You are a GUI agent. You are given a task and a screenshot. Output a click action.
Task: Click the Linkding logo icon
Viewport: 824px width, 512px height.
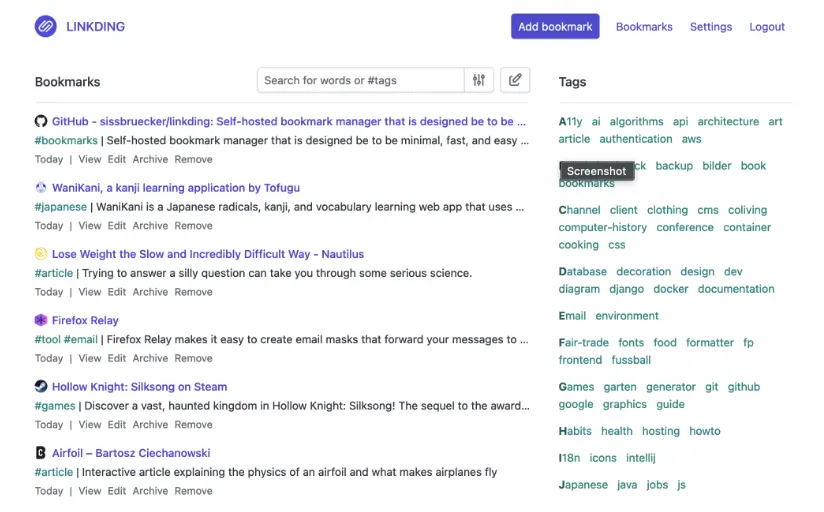click(46, 27)
